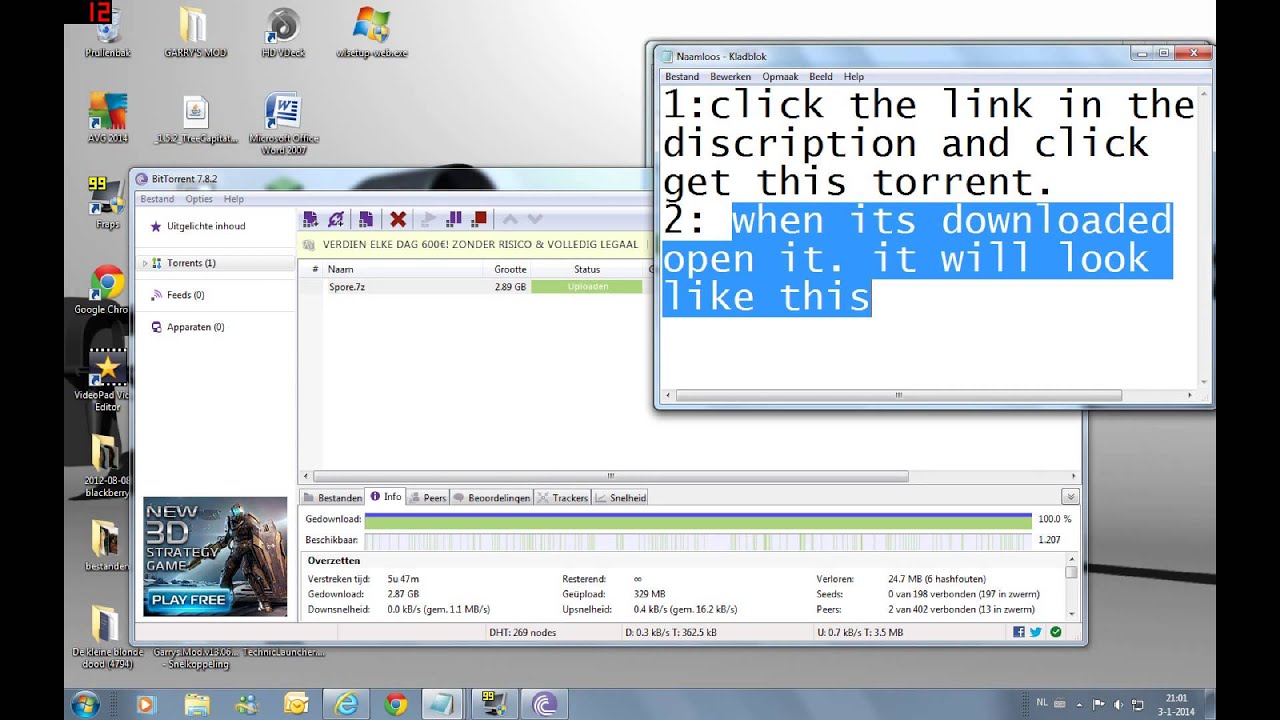Viewport: 1280px width, 720px height.
Task: Switch to the Peers tab
Action: point(427,497)
